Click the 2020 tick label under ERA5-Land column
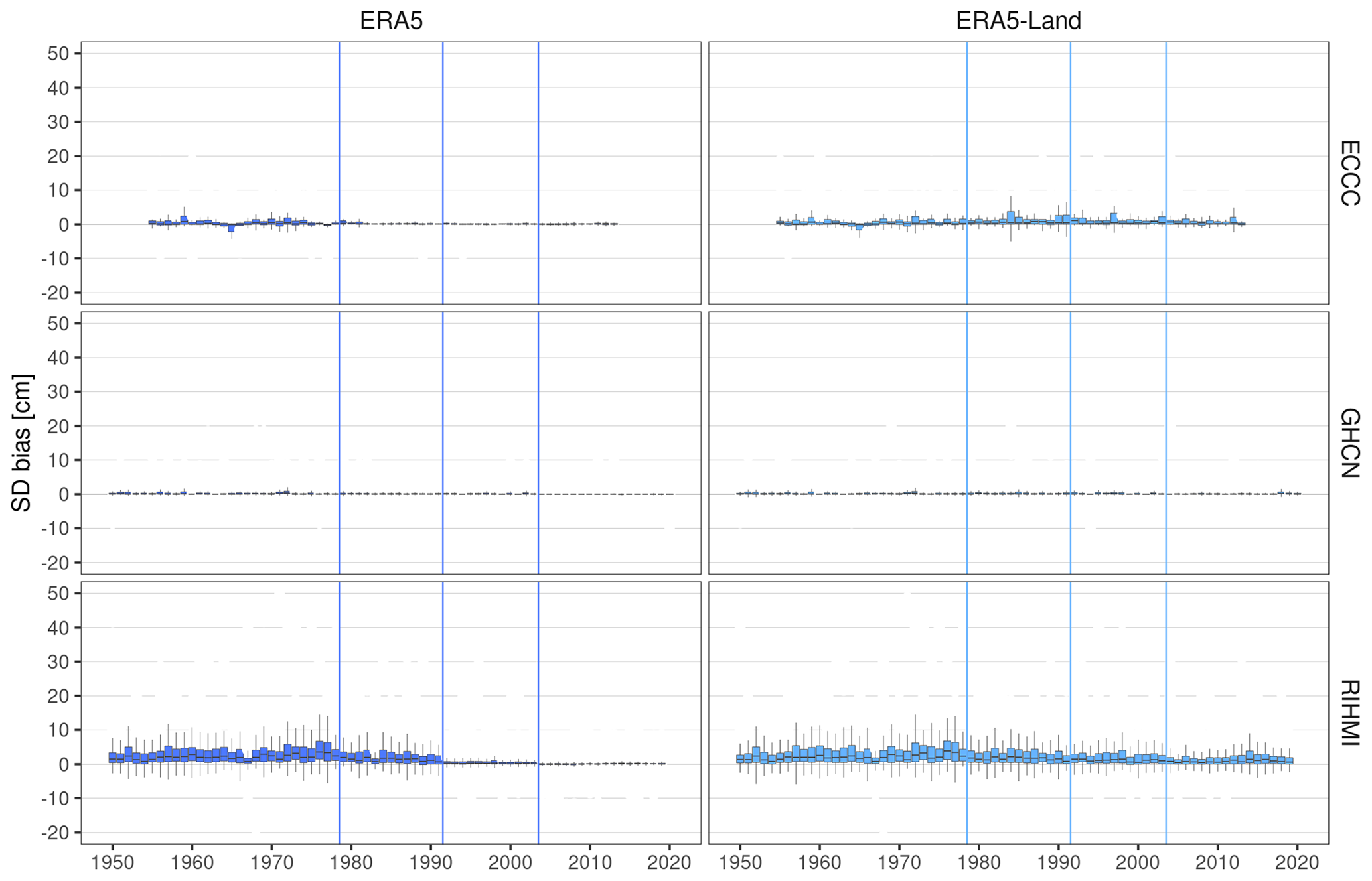1372x881 pixels. tap(1296, 863)
